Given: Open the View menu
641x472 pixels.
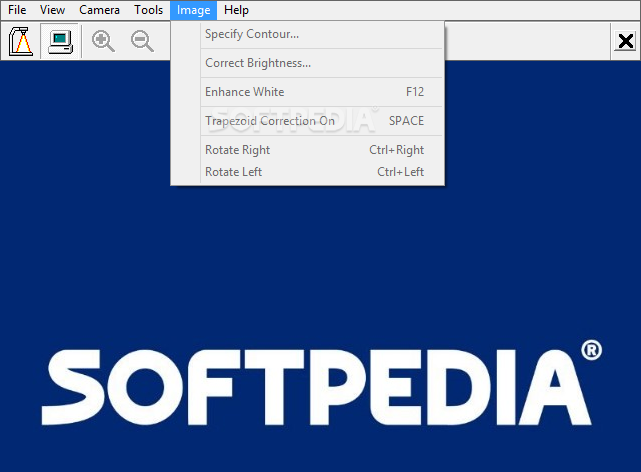Looking at the screenshot, I should coord(52,10).
